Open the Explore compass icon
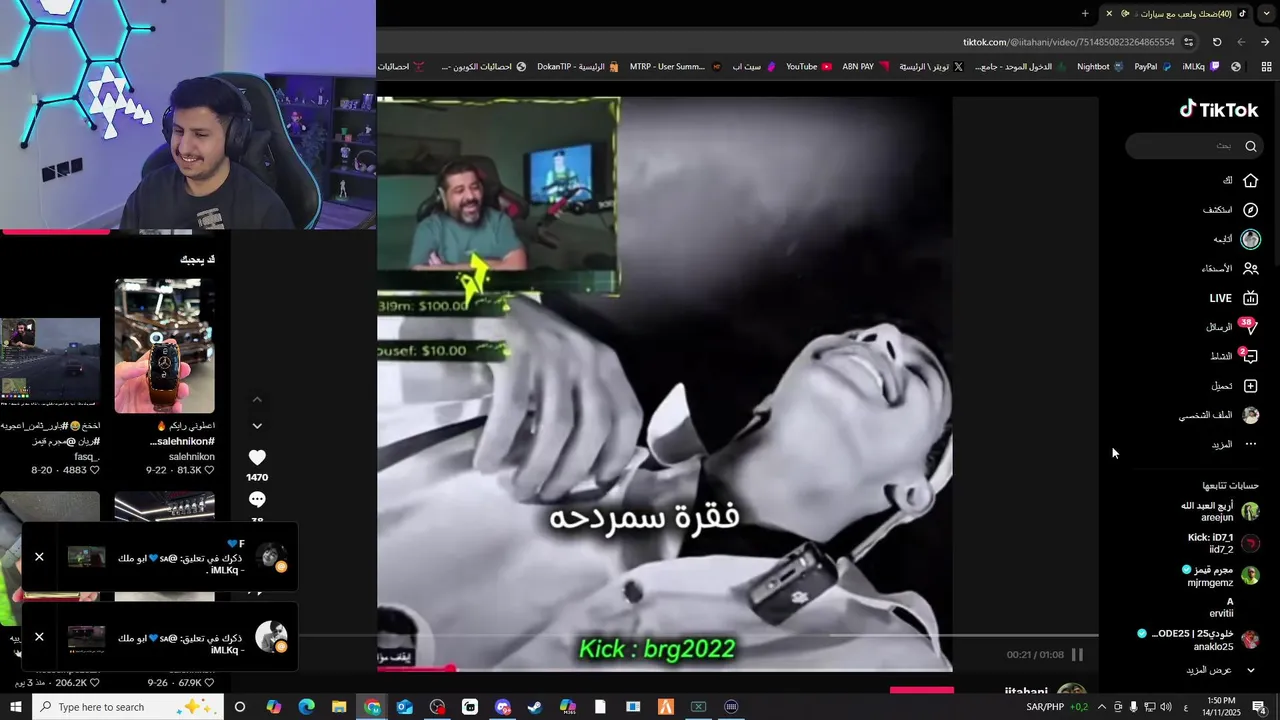The height and width of the screenshot is (720, 1280). (1250, 210)
